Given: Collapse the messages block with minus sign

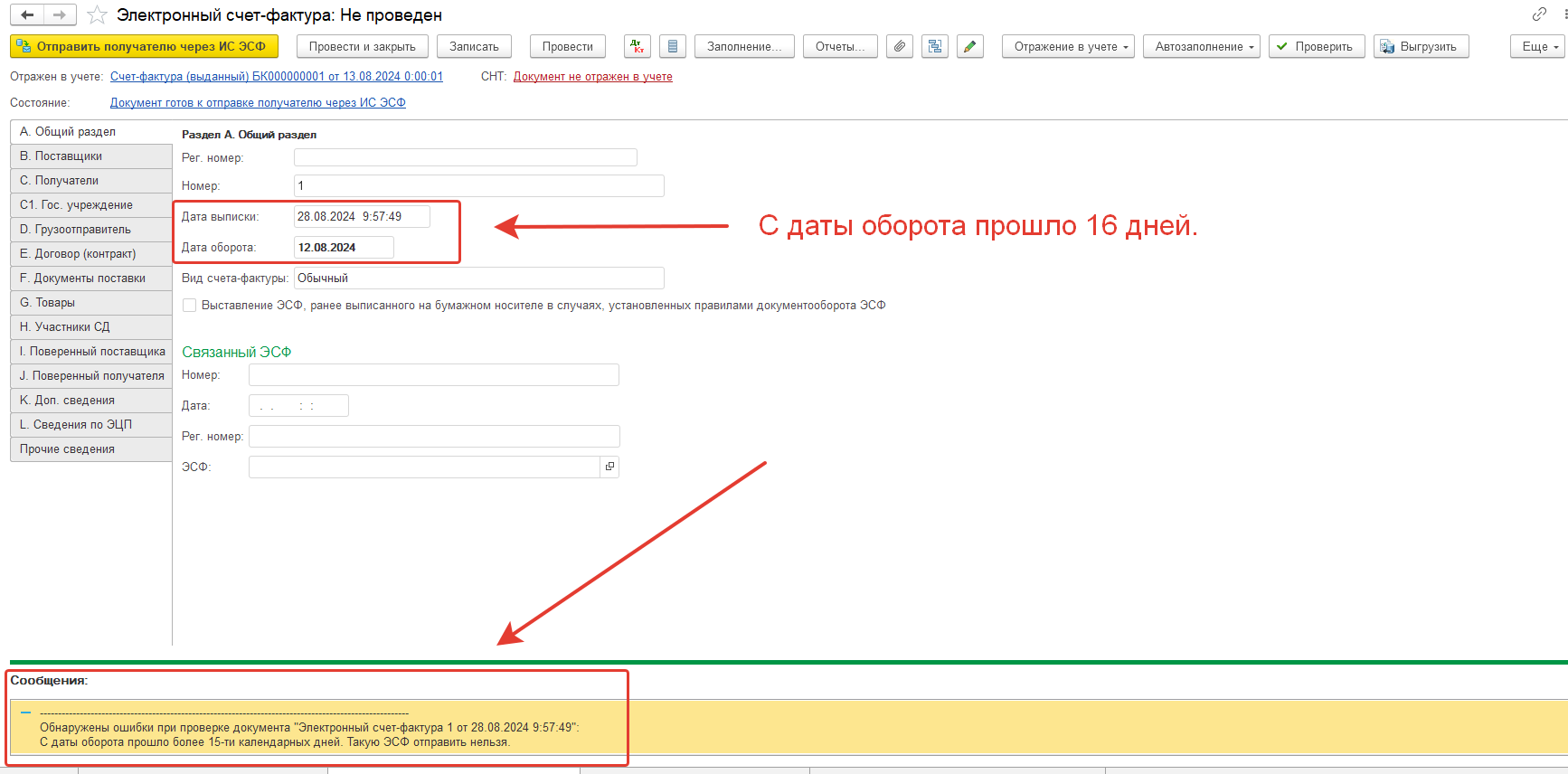Looking at the screenshot, I should coord(25,713).
